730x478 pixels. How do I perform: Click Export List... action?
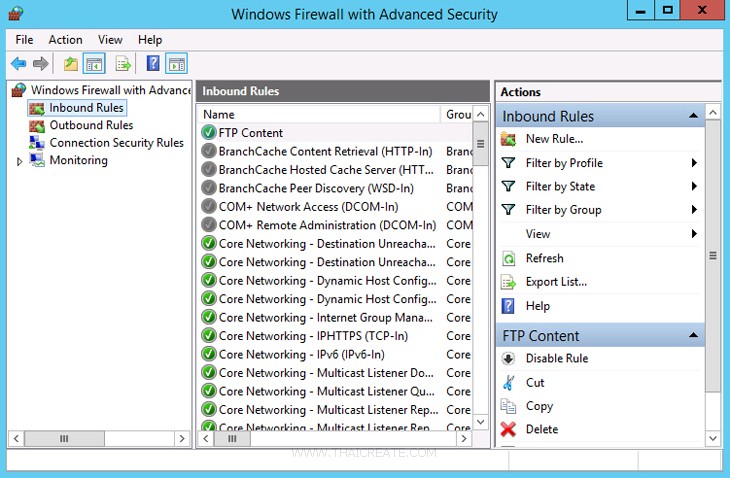pyautogui.click(x=556, y=282)
